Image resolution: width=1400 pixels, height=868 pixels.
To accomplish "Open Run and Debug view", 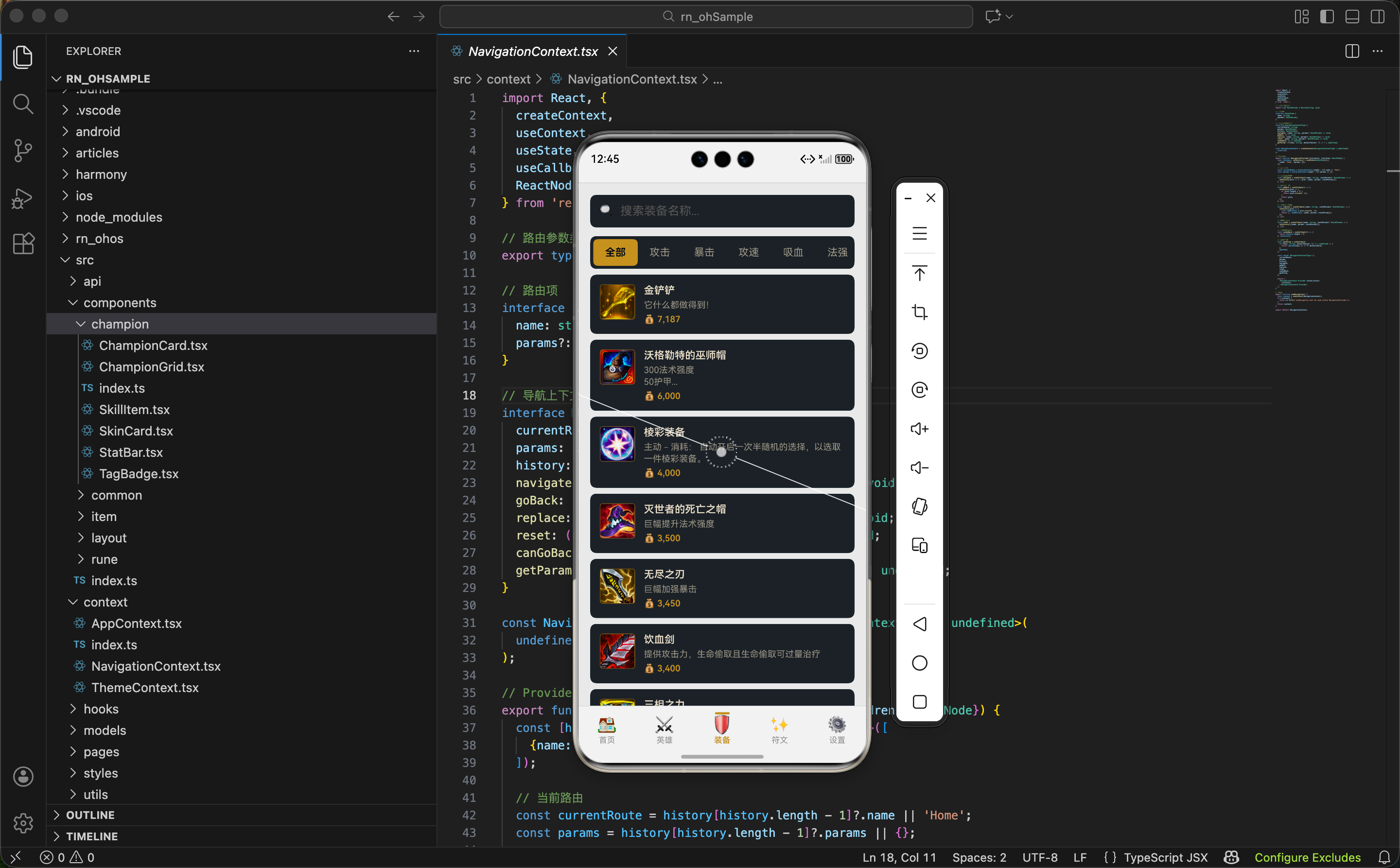I will pyautogui.click(x=23, y=198).
